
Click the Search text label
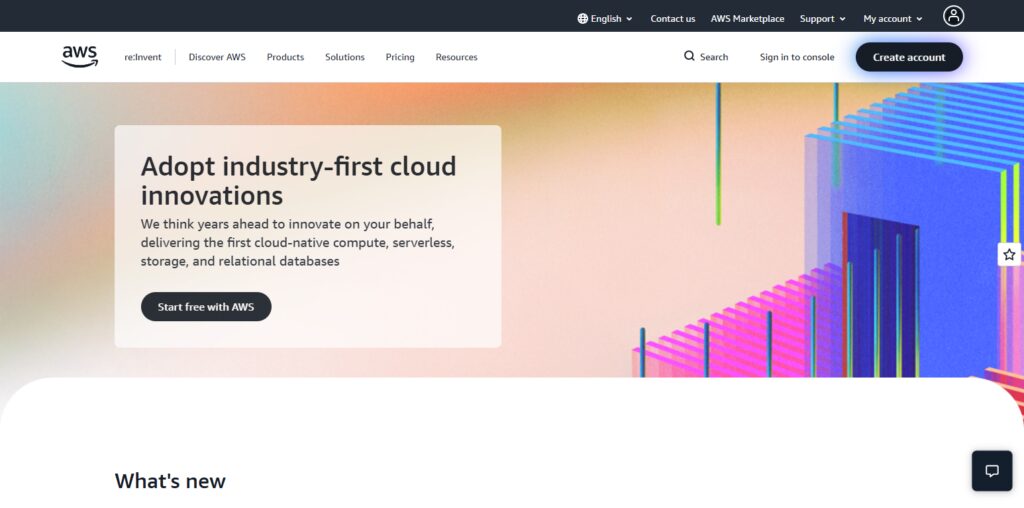tap(714, 57)
